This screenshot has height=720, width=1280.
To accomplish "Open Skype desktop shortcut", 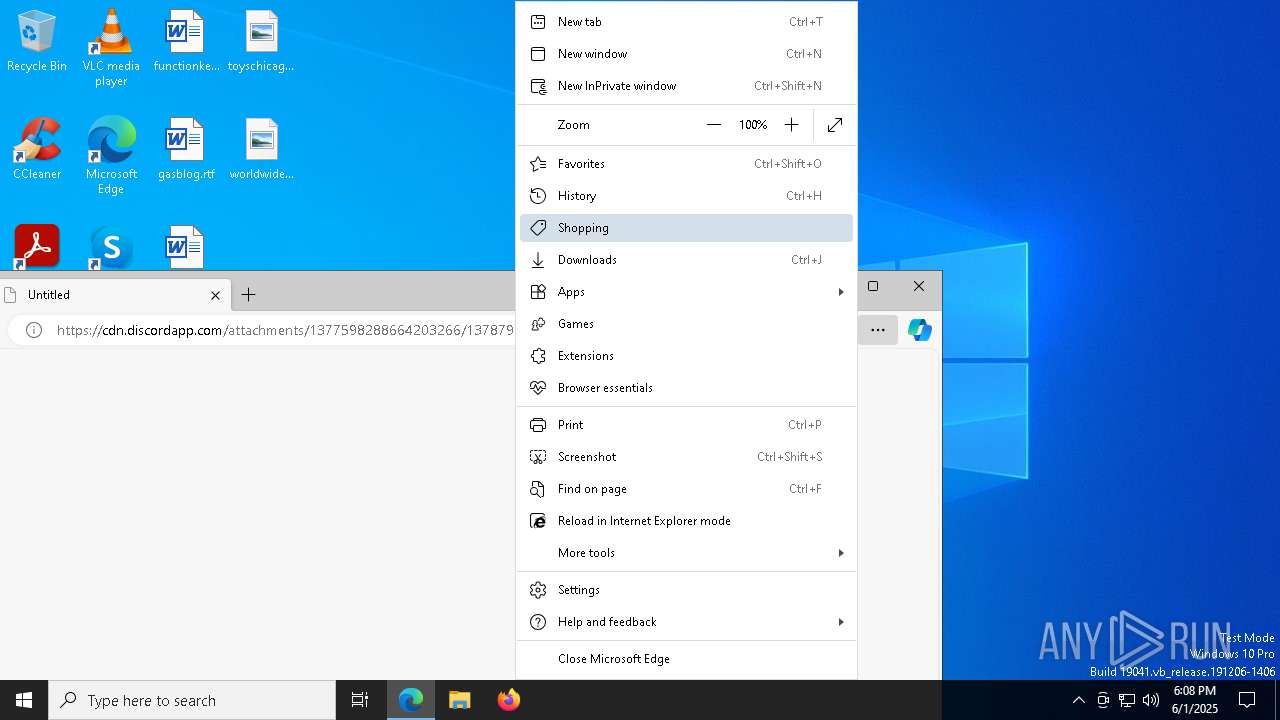I will (x=111, y=247).
